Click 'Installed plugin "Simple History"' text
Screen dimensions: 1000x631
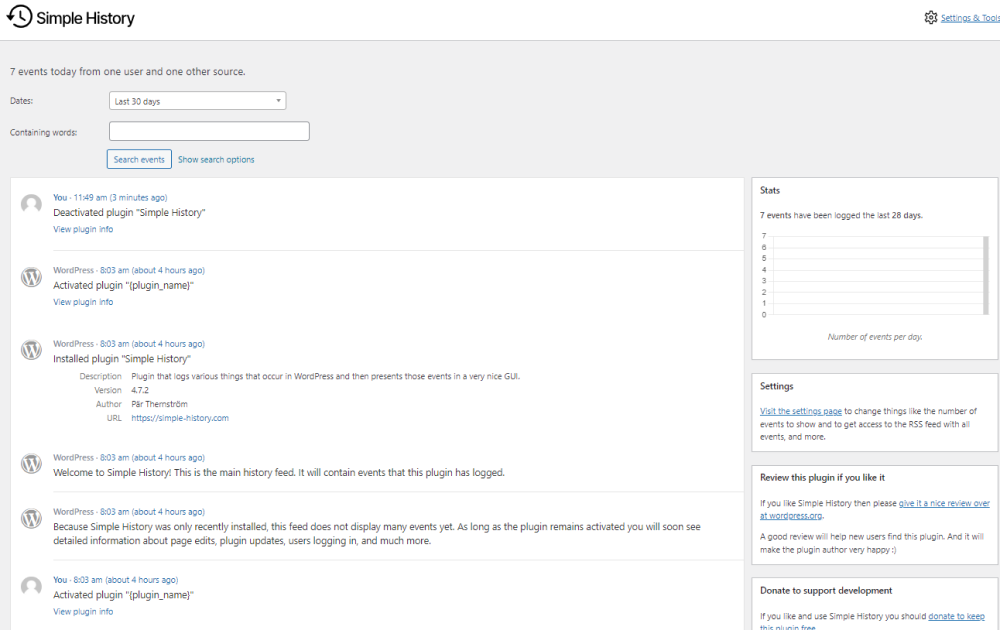[121, 359]
